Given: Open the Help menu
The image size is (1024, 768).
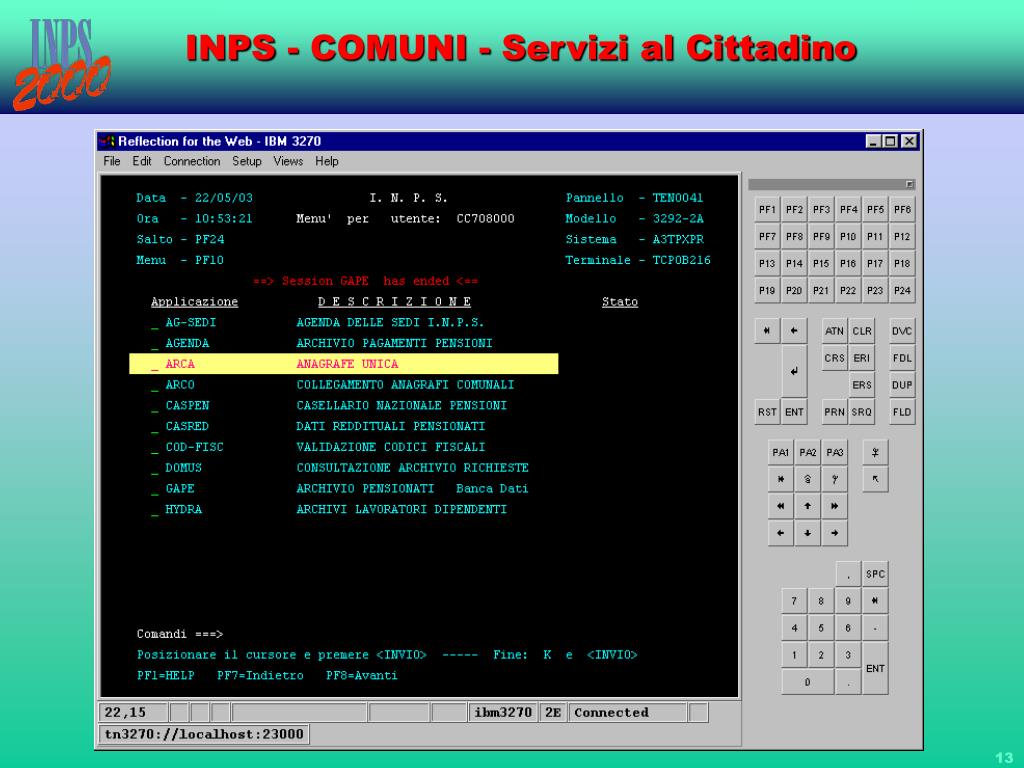Looking at the screenshot, I should pos(327,161).
